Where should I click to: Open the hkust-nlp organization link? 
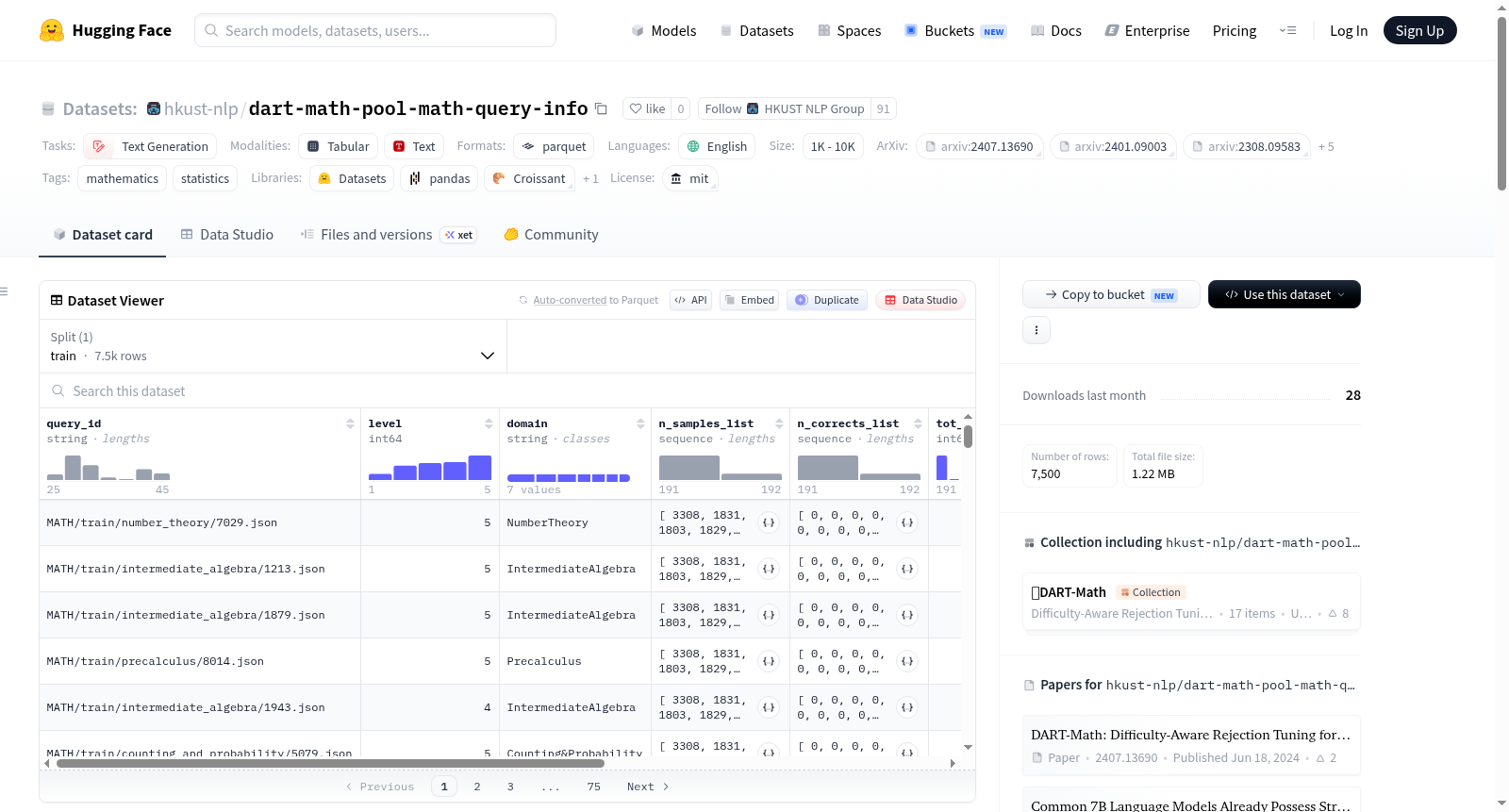click(x=201, y=108)
